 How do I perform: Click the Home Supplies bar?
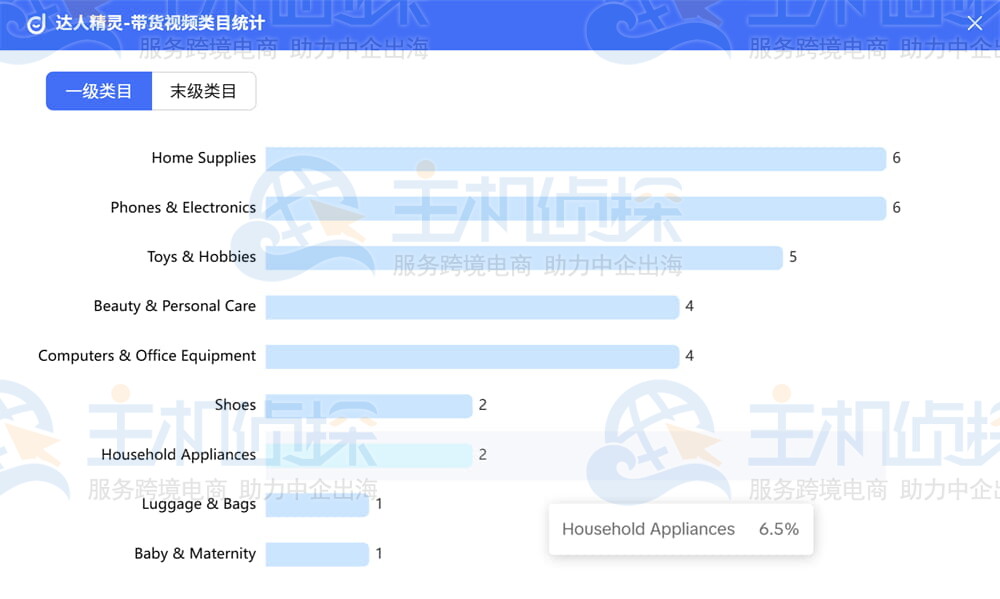point(570,158)
